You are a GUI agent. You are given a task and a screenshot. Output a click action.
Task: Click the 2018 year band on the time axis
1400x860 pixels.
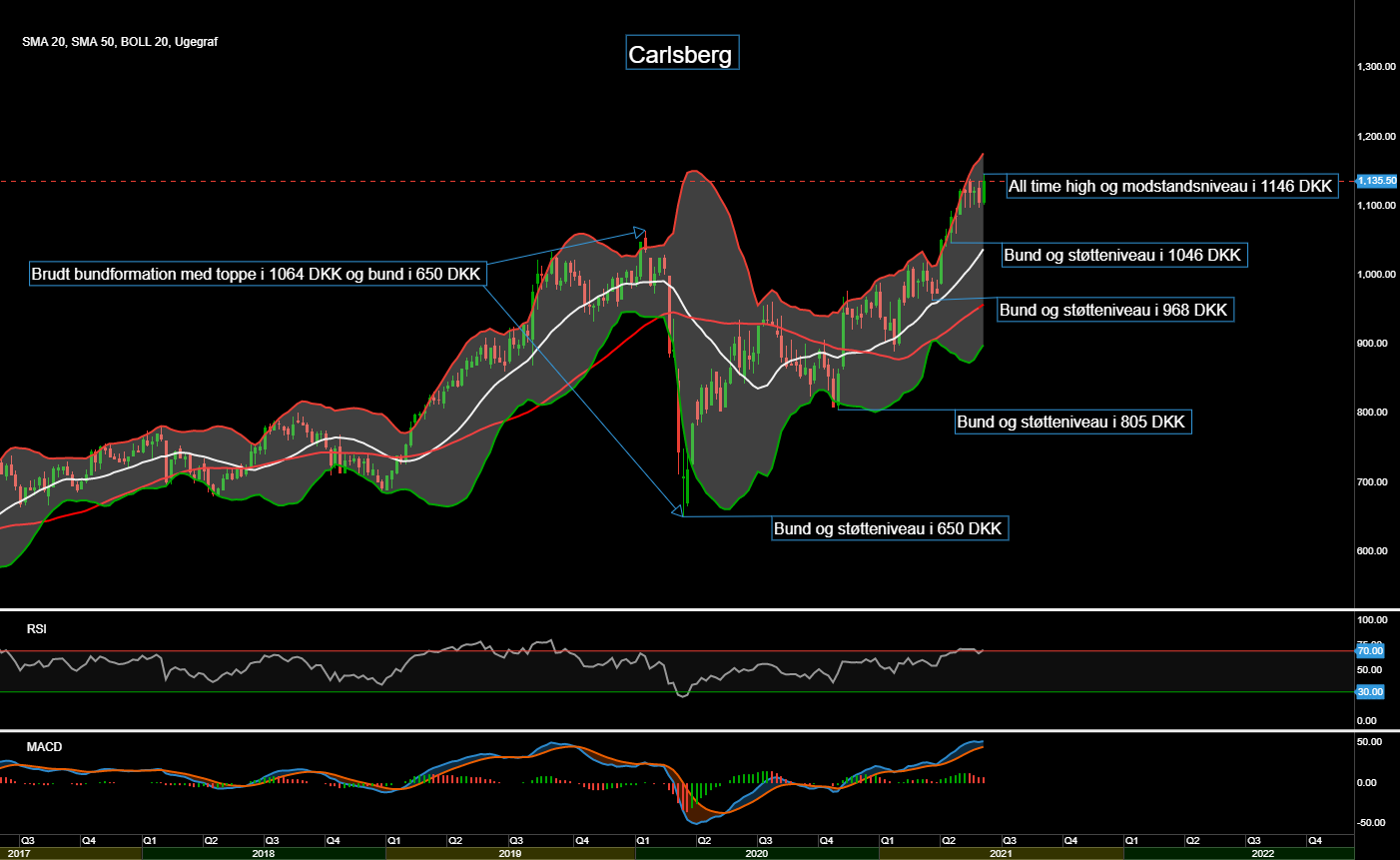pyautogui.click(x=264, y=853)
